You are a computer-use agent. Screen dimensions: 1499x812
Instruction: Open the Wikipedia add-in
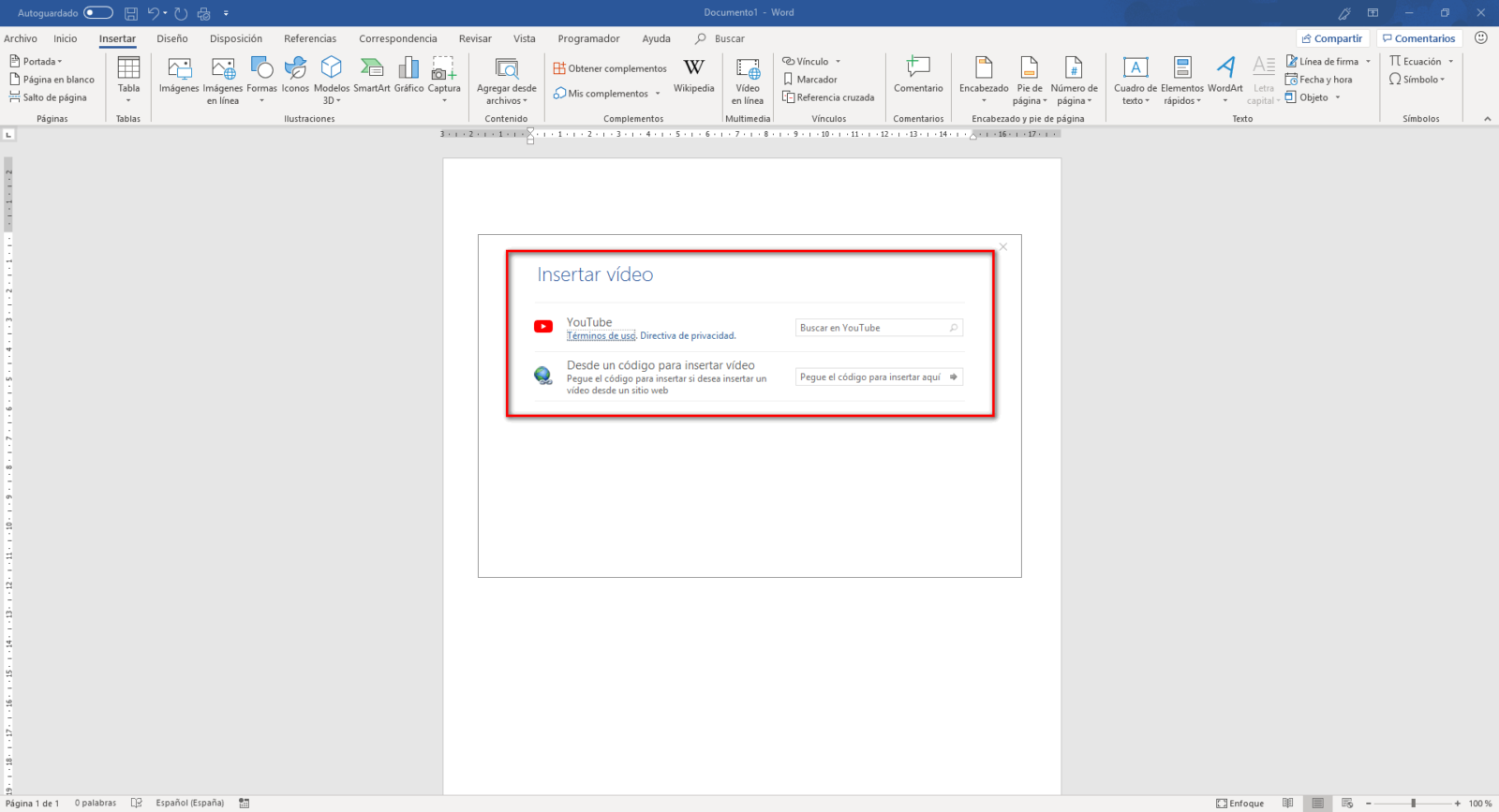[693, 70]
